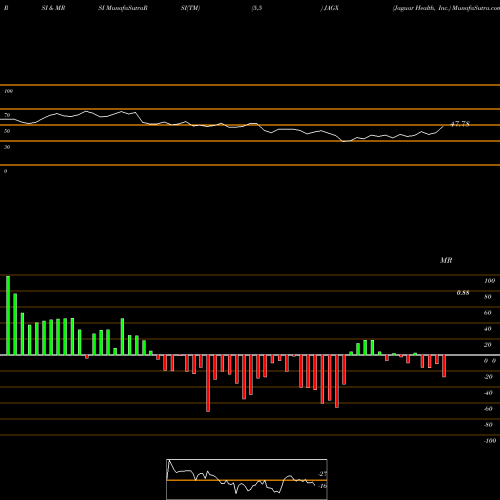Screen dimensions: 500x500
Task: Click the -20 label on MR axis
Action: pyautogui.click(x=488, y=377)
